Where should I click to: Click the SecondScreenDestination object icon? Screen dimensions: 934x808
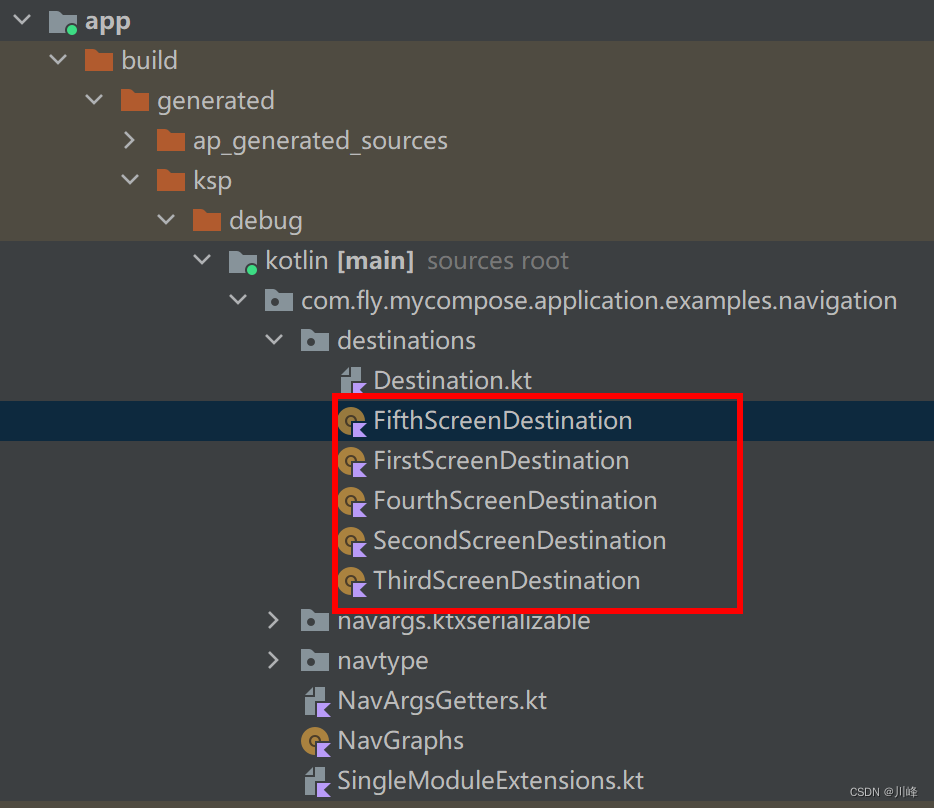click(352, 541)
